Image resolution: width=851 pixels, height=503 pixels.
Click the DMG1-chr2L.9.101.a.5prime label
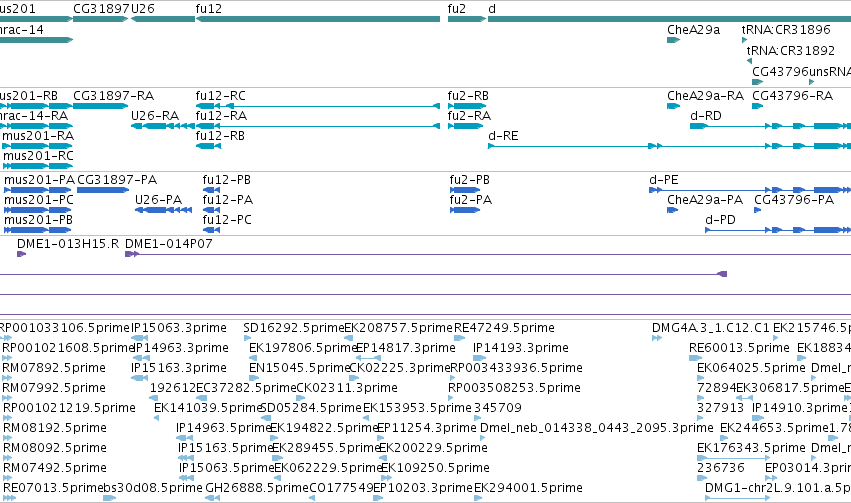click(x=777, y=488)
